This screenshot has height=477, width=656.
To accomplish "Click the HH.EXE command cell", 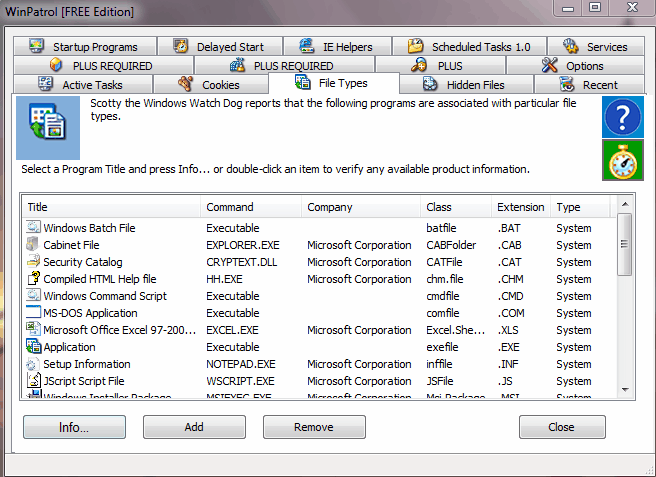I will (x=224, y=279).
